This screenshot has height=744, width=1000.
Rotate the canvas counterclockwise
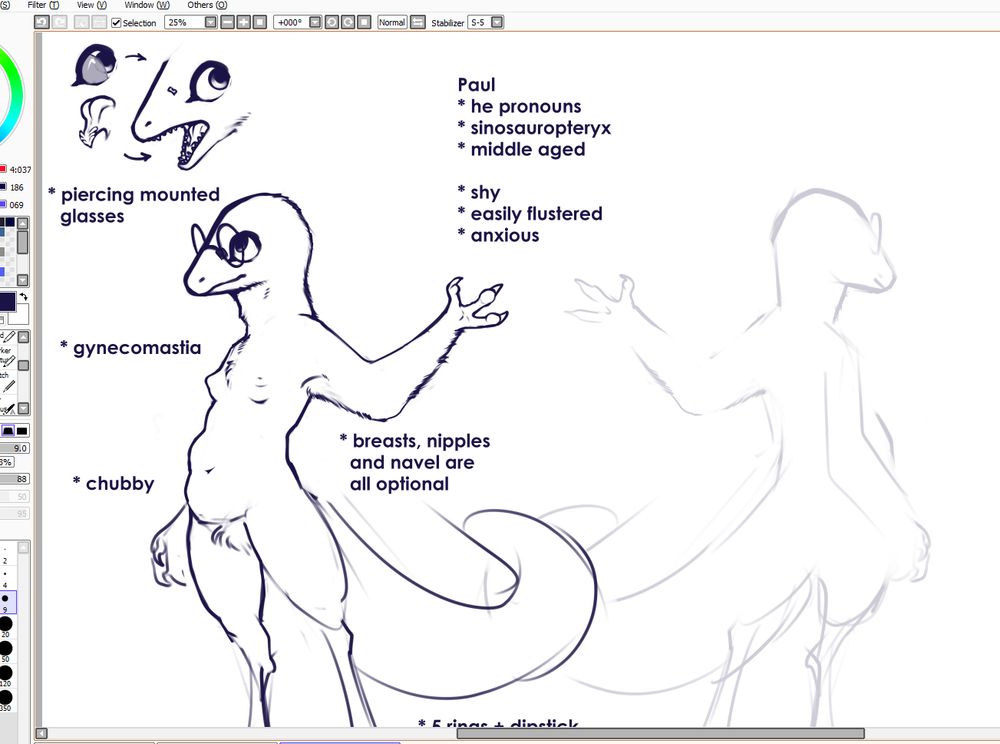click(332, 22)
